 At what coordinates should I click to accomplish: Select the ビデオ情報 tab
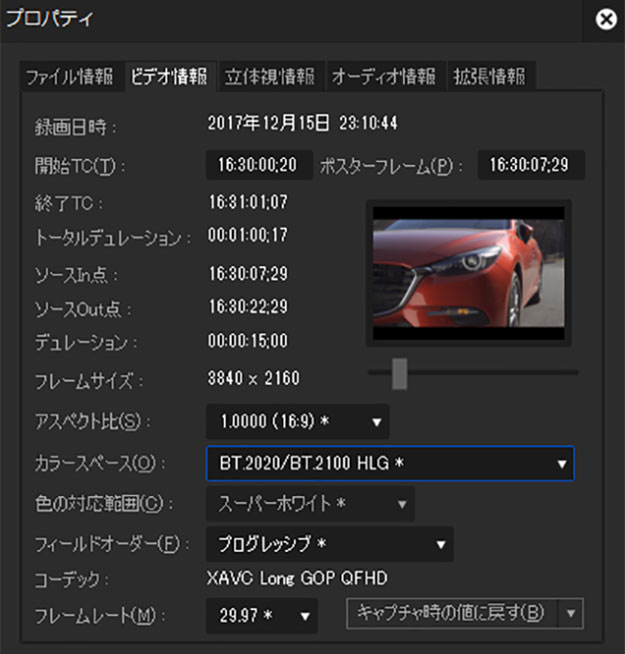coord(167,76)
